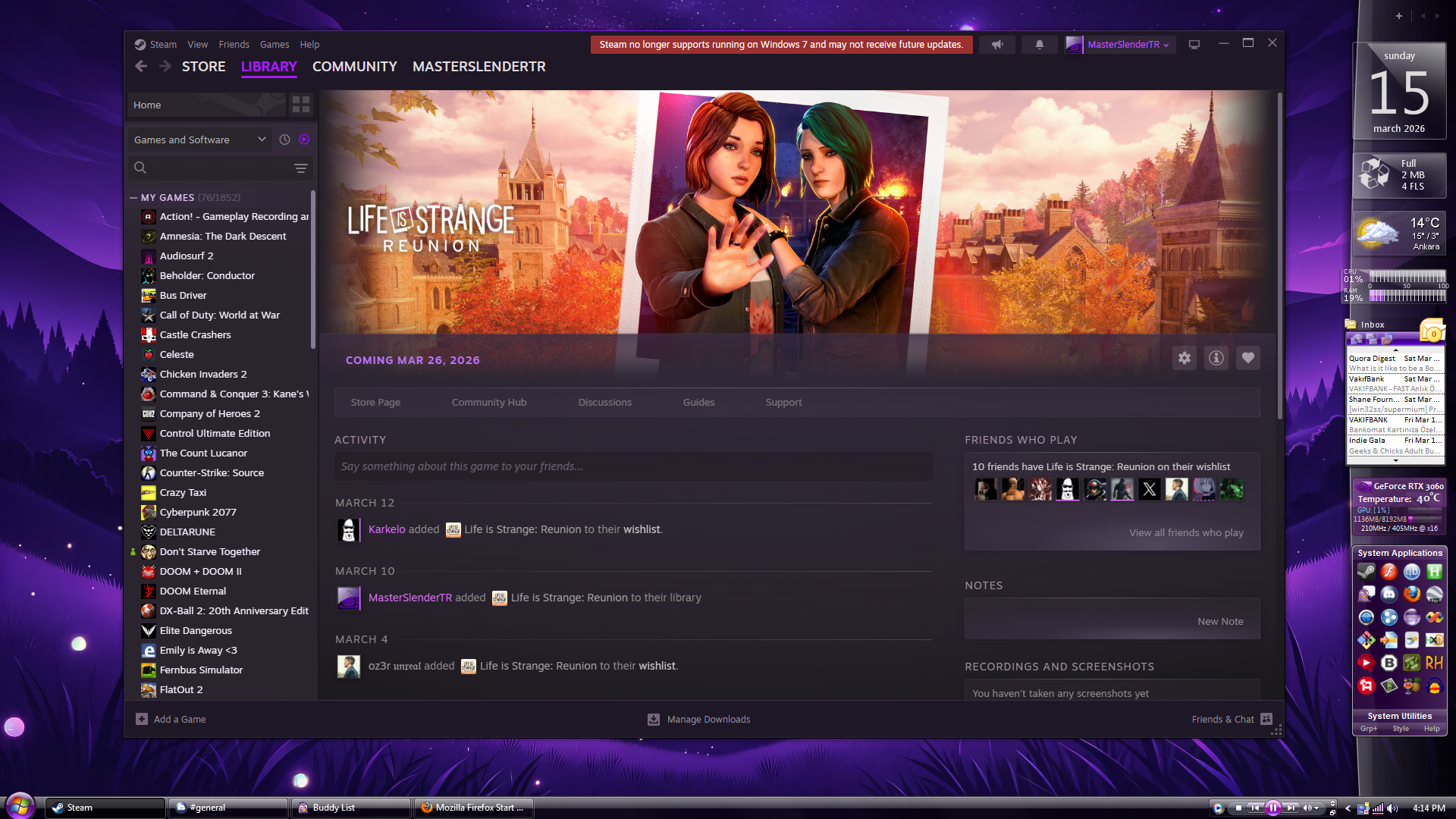Skip to next track in taskbar player

pos(1291,808)
